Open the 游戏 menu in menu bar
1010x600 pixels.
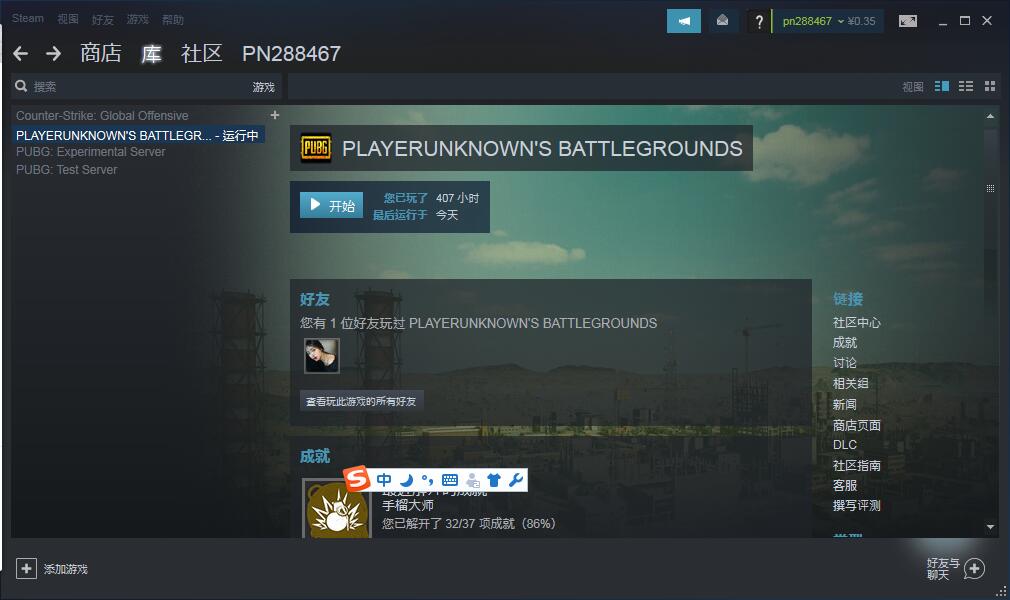137,20
